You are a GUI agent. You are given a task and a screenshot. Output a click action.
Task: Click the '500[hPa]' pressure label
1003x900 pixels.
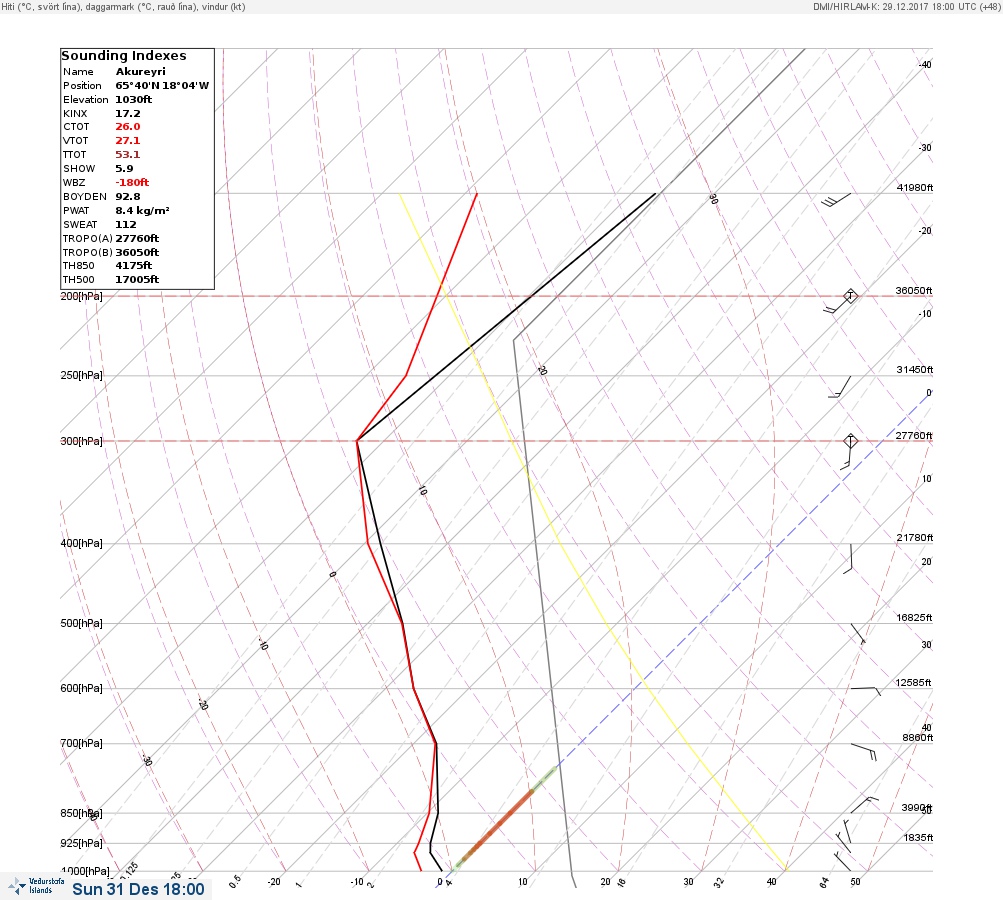point(81,623)
